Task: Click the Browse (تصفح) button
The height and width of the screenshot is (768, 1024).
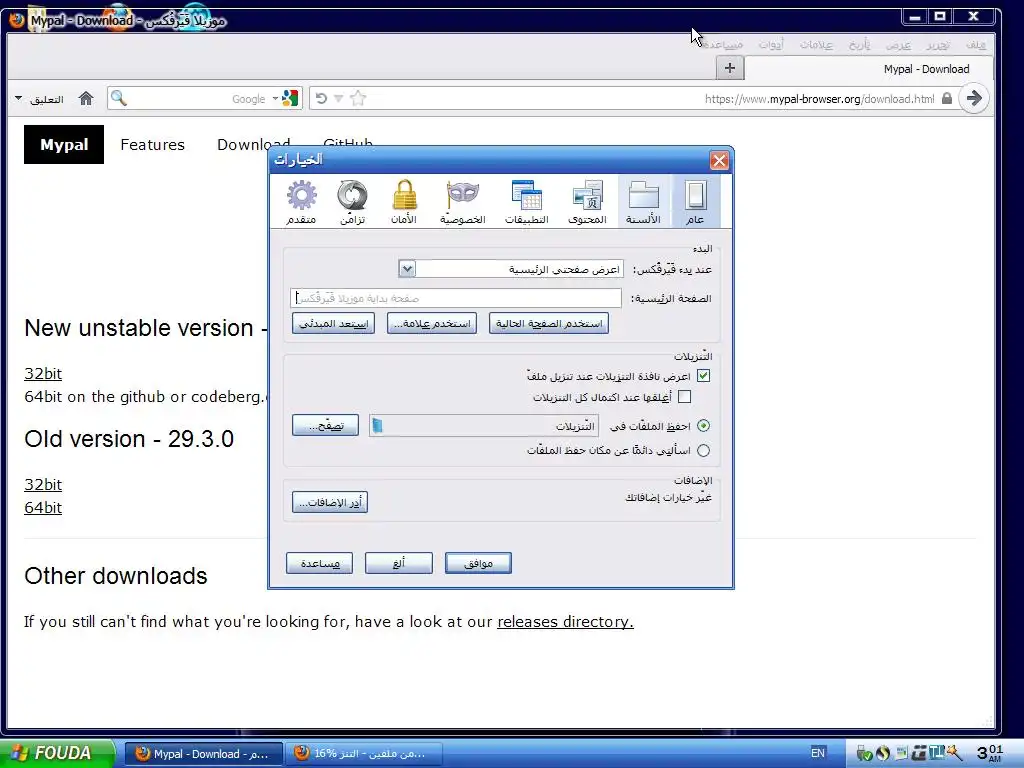Action: (x=325, y=425)
